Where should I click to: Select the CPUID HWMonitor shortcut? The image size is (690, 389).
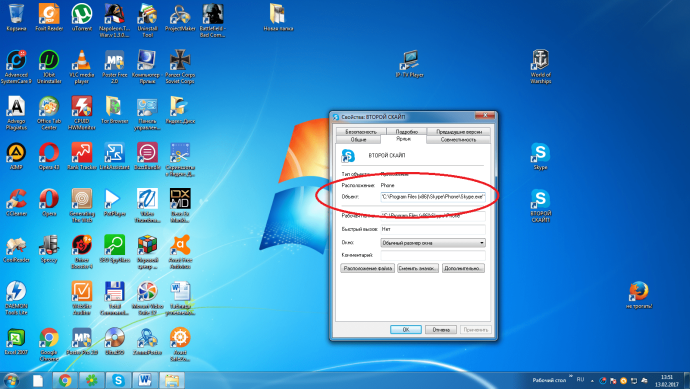(81, 113)
